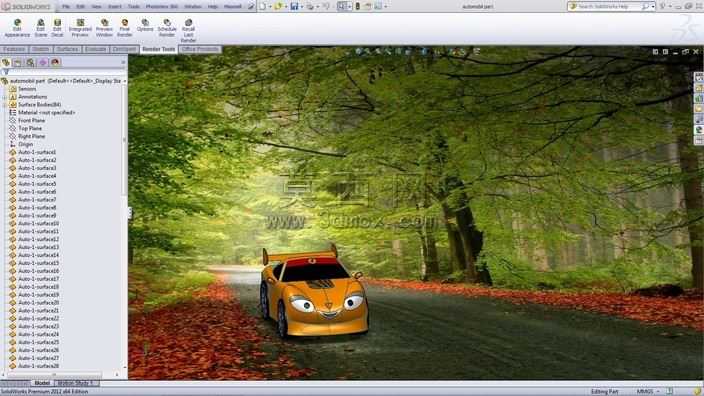Click Recall Last Render
704x396 pixels.
[x=188, y=31]
